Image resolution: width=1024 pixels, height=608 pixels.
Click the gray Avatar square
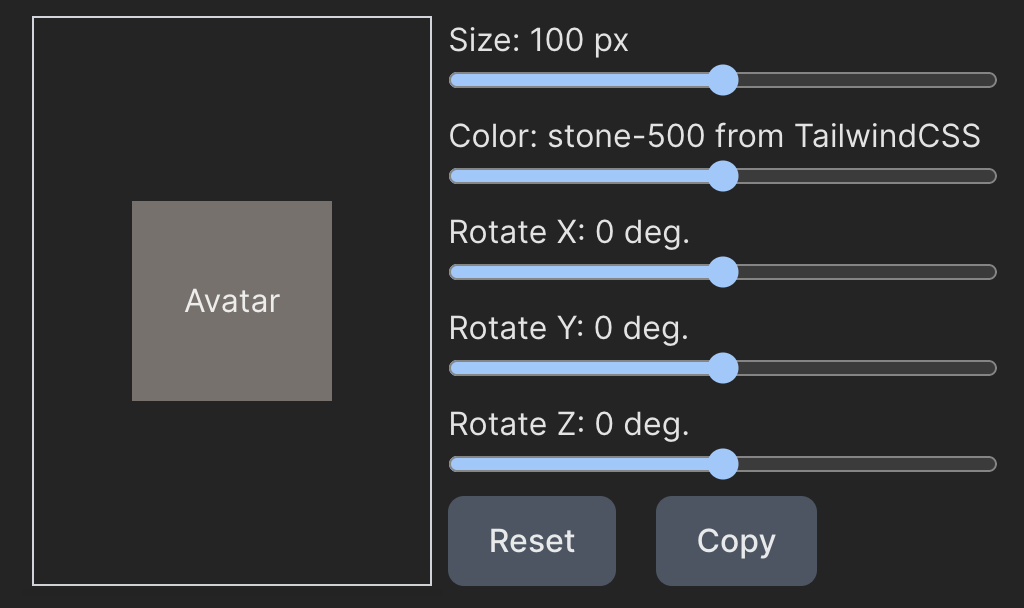coord(232,301)
